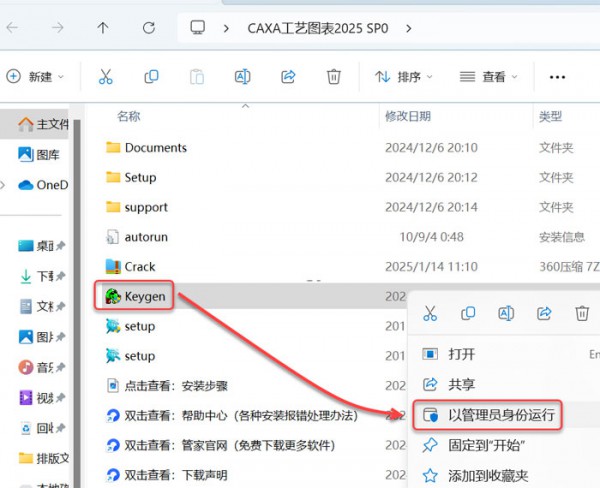The width and height of the screenshot is (600, 488).
Task: Click CAXA工艺图表2025 SP0 breadcrumb
Action: pyautogui.click(x=318, y=28)
